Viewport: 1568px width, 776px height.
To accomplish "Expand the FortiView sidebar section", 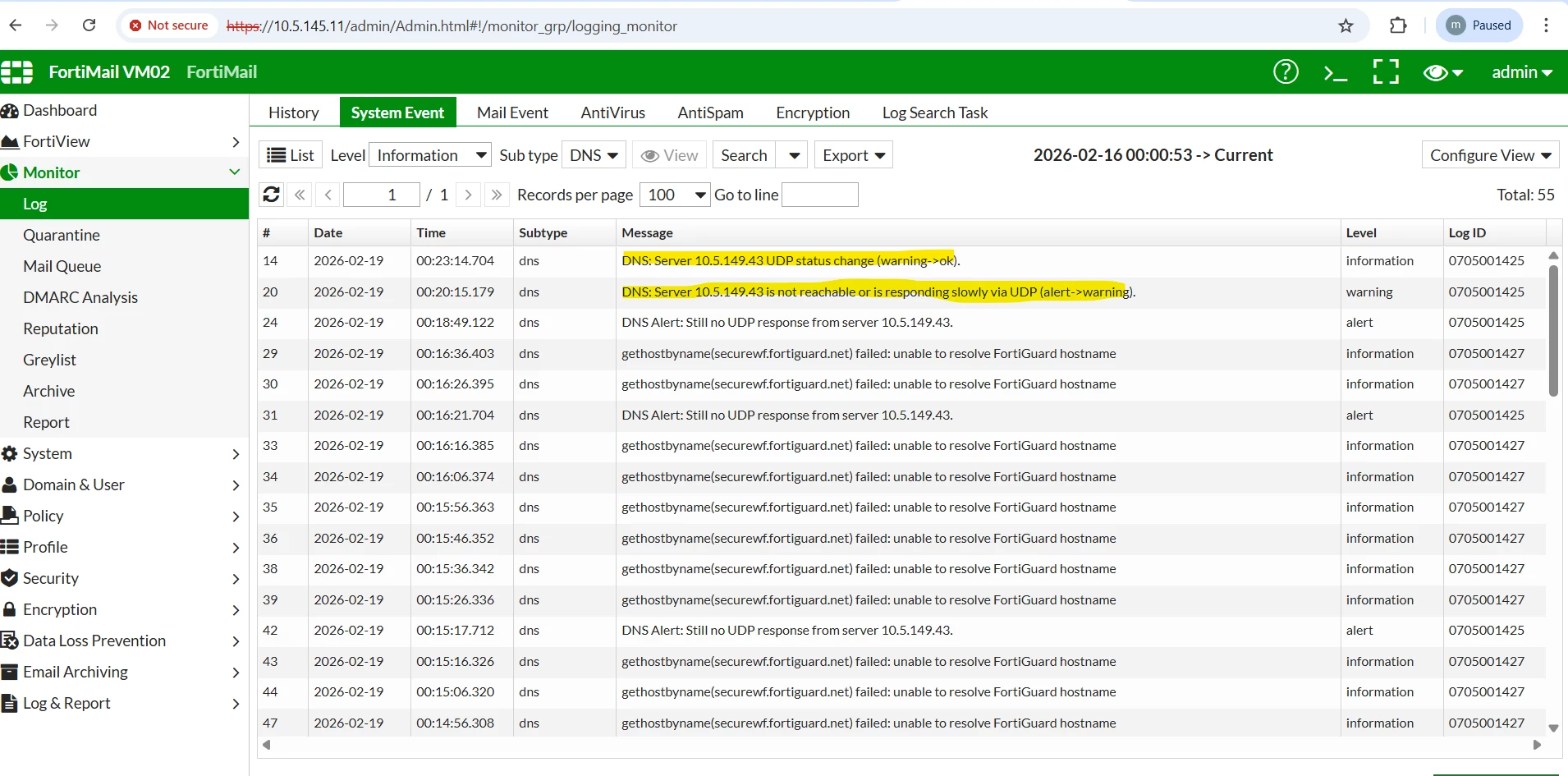I will coord(124,141).
